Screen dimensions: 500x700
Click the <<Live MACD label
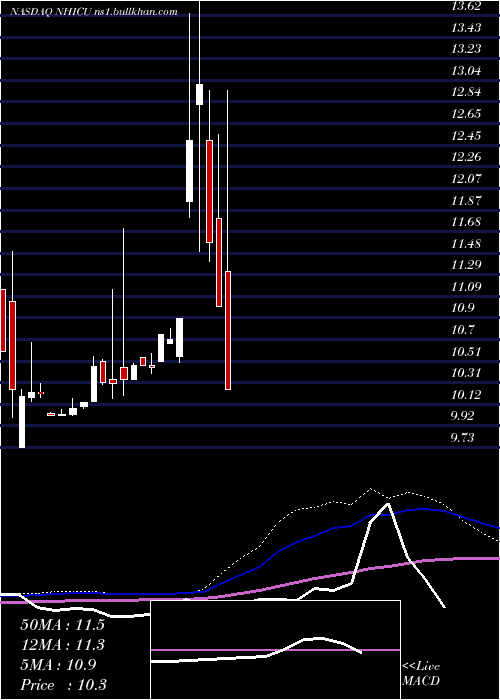coord(421,674)
